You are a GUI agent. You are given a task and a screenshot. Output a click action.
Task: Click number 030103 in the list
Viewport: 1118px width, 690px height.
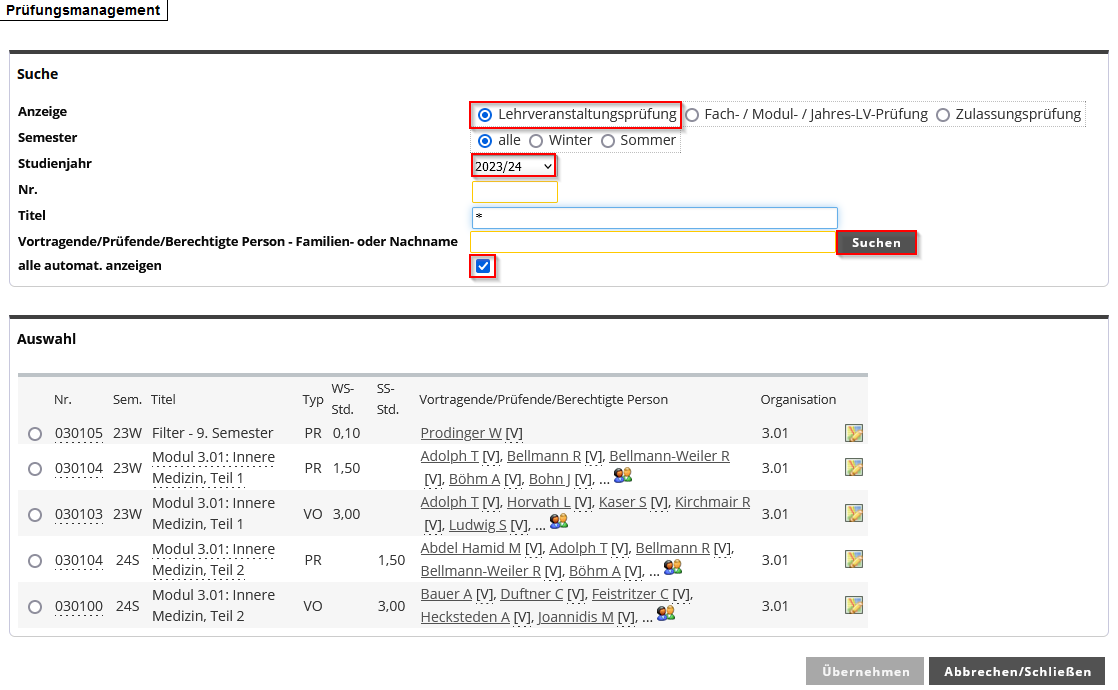coord(78,514)
